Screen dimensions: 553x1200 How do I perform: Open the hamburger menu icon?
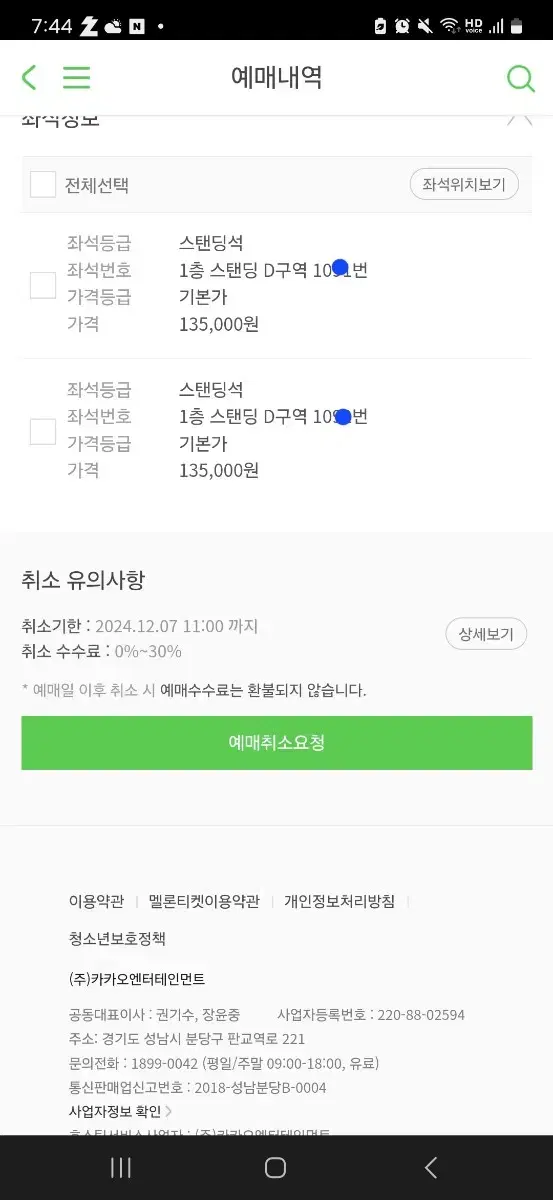[x=76, y=77]
